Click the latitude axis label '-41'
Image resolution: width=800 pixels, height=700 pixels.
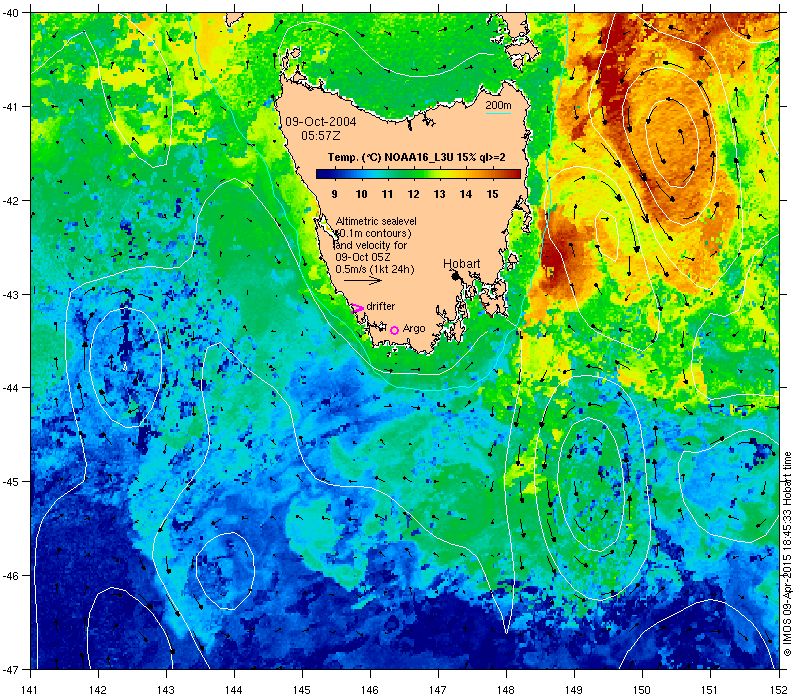click(x=10, y=107)
